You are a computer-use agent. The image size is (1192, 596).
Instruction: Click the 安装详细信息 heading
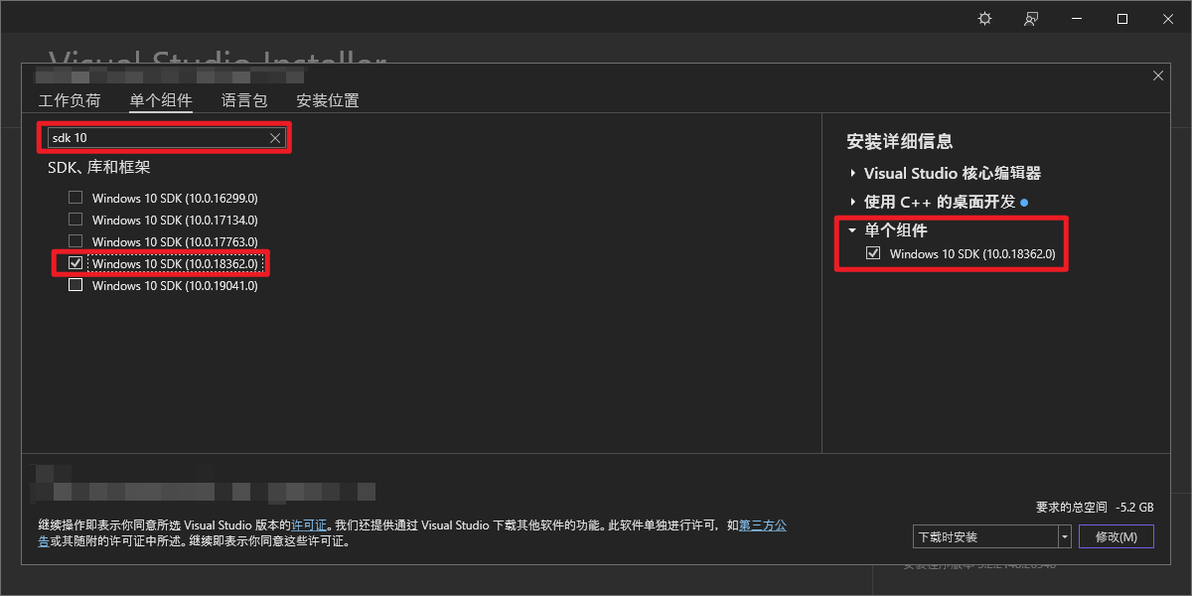click(x=900, y=141)
